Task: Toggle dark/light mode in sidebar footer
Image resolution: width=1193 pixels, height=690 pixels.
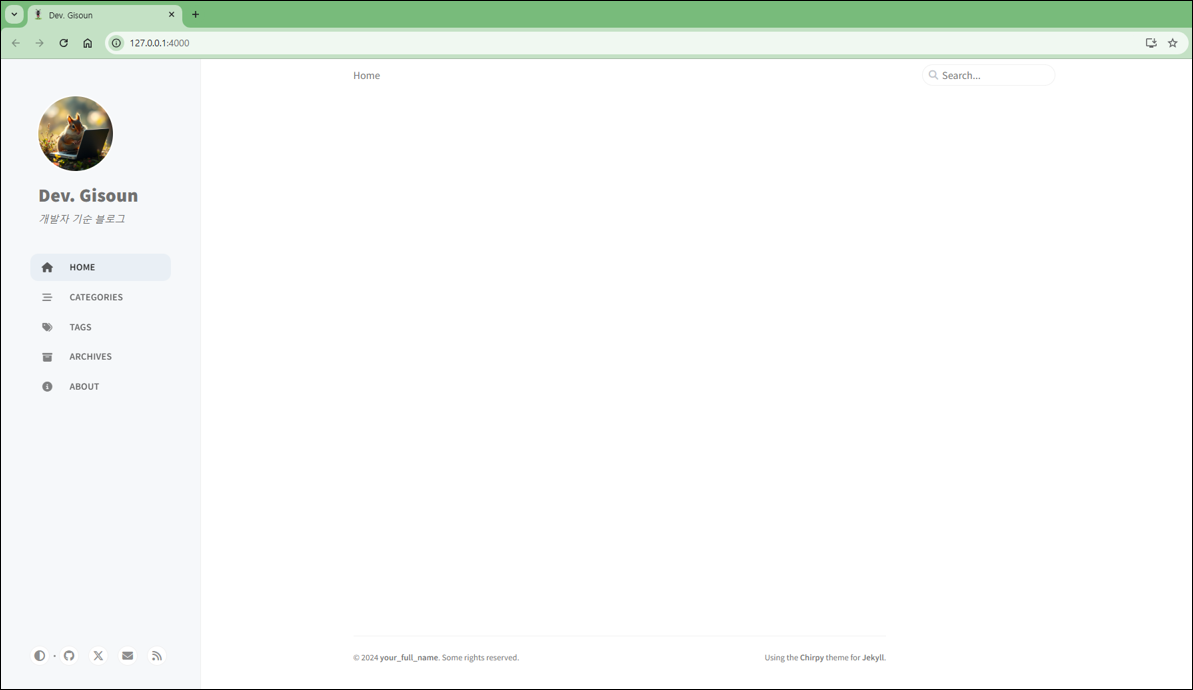Action: click(x=40, y=656)
